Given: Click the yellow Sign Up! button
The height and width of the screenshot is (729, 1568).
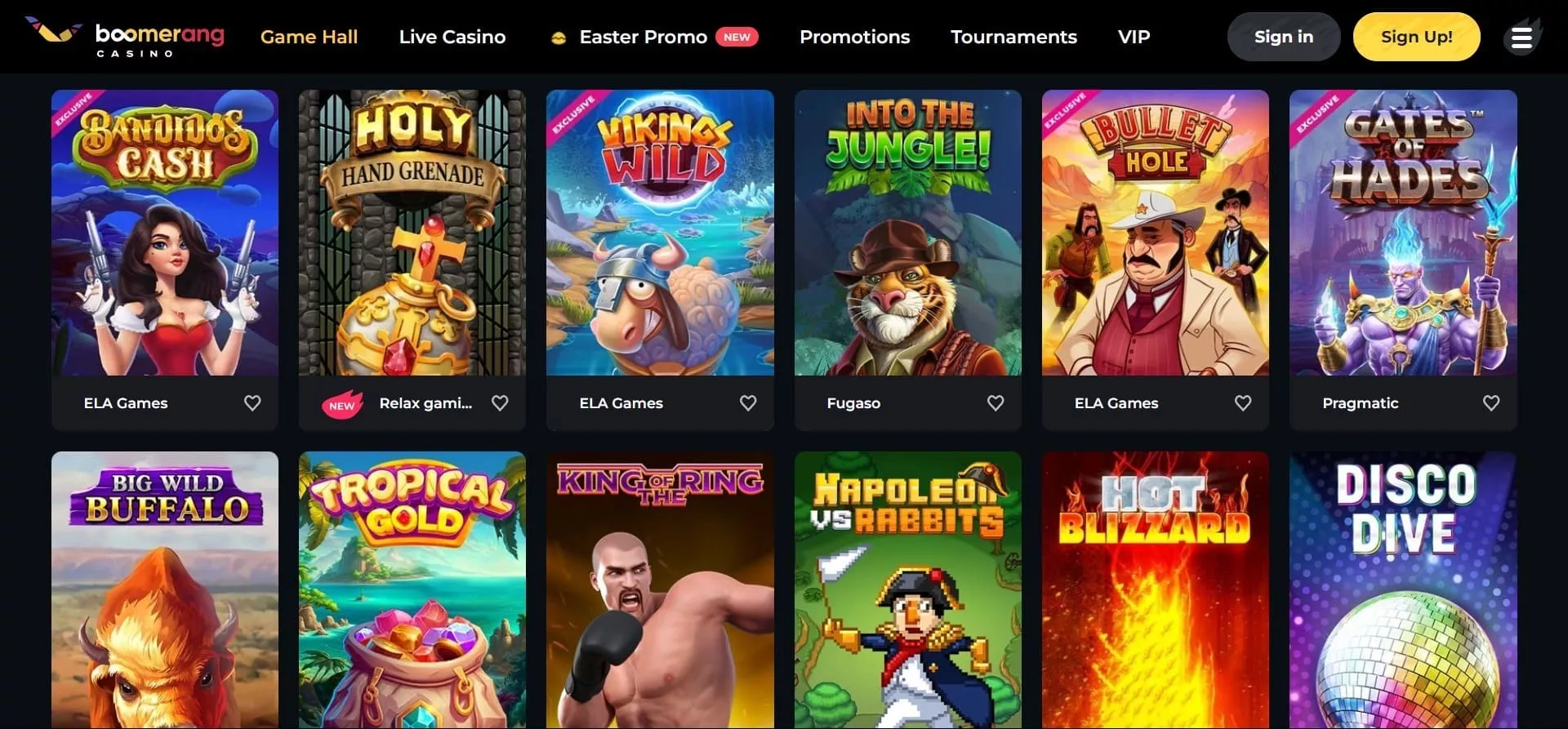Looking at the screenshot, I should 1416,37.
